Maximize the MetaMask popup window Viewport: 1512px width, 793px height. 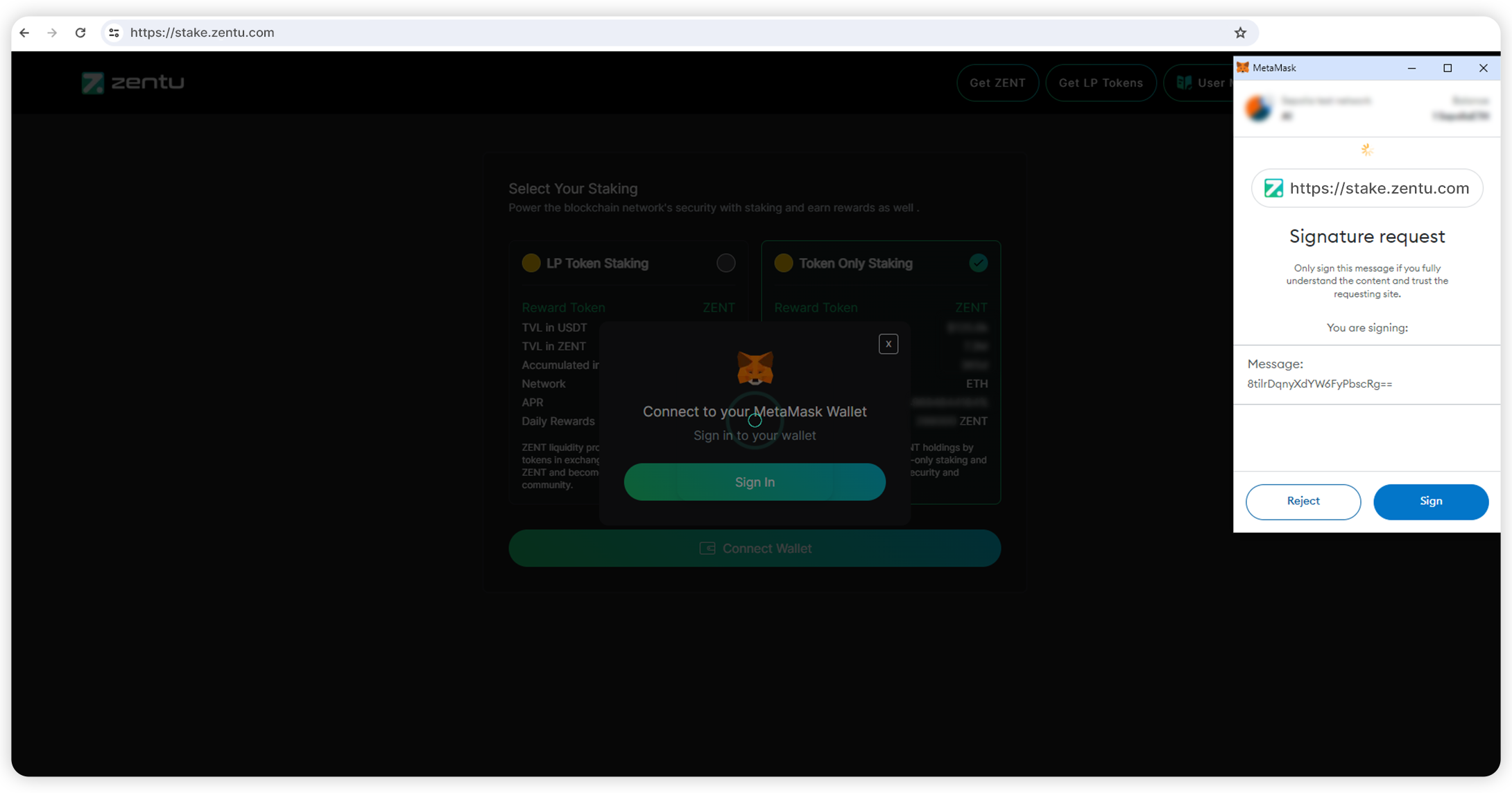coord(1447,68)
